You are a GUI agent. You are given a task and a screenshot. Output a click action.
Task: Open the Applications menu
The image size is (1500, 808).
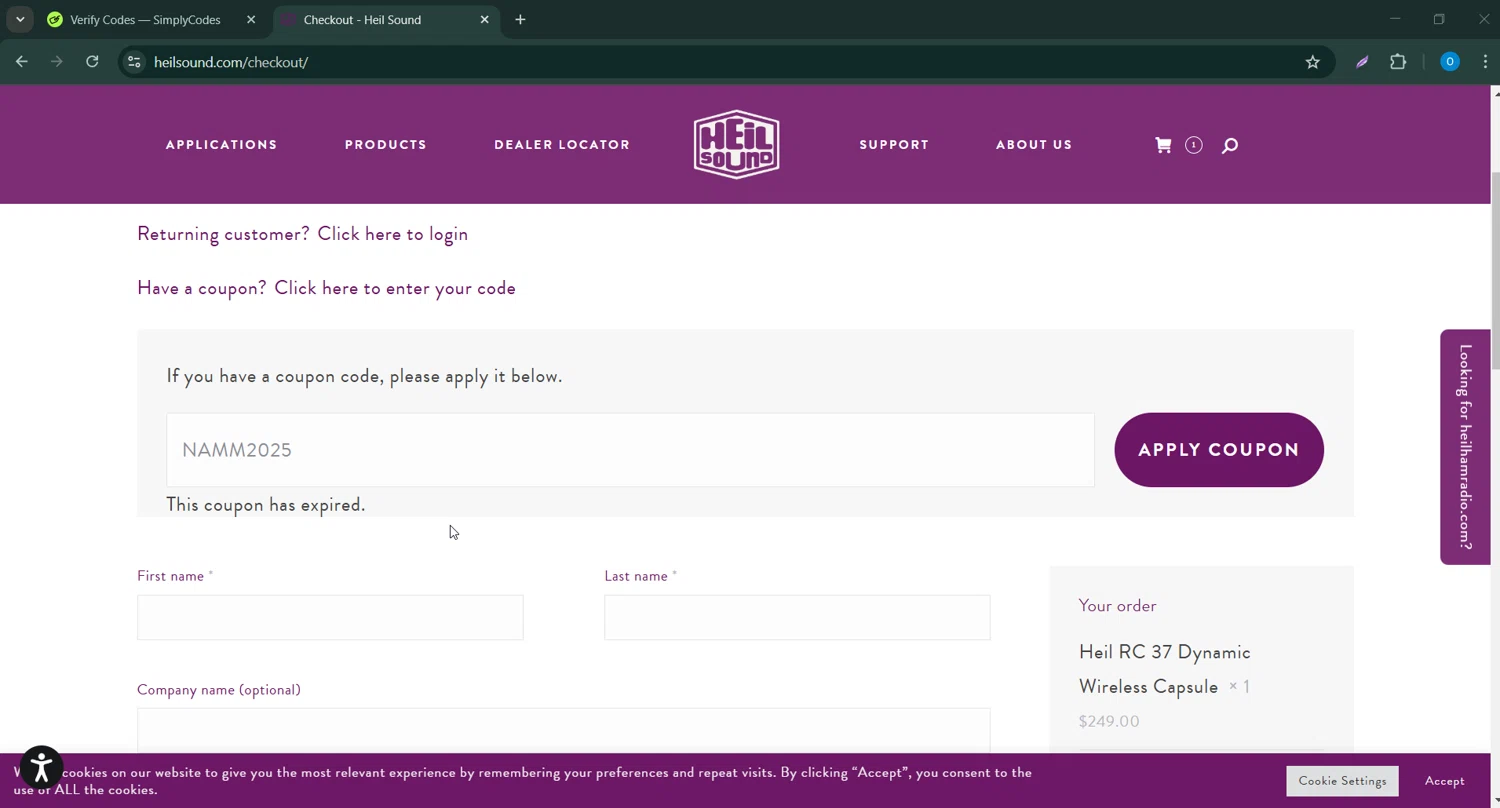221,145
